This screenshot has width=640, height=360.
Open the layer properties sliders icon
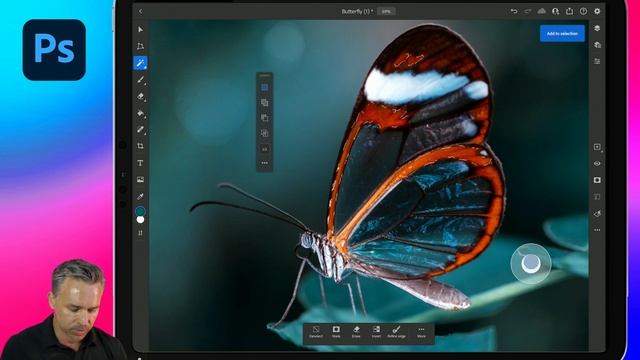point(597,61)
